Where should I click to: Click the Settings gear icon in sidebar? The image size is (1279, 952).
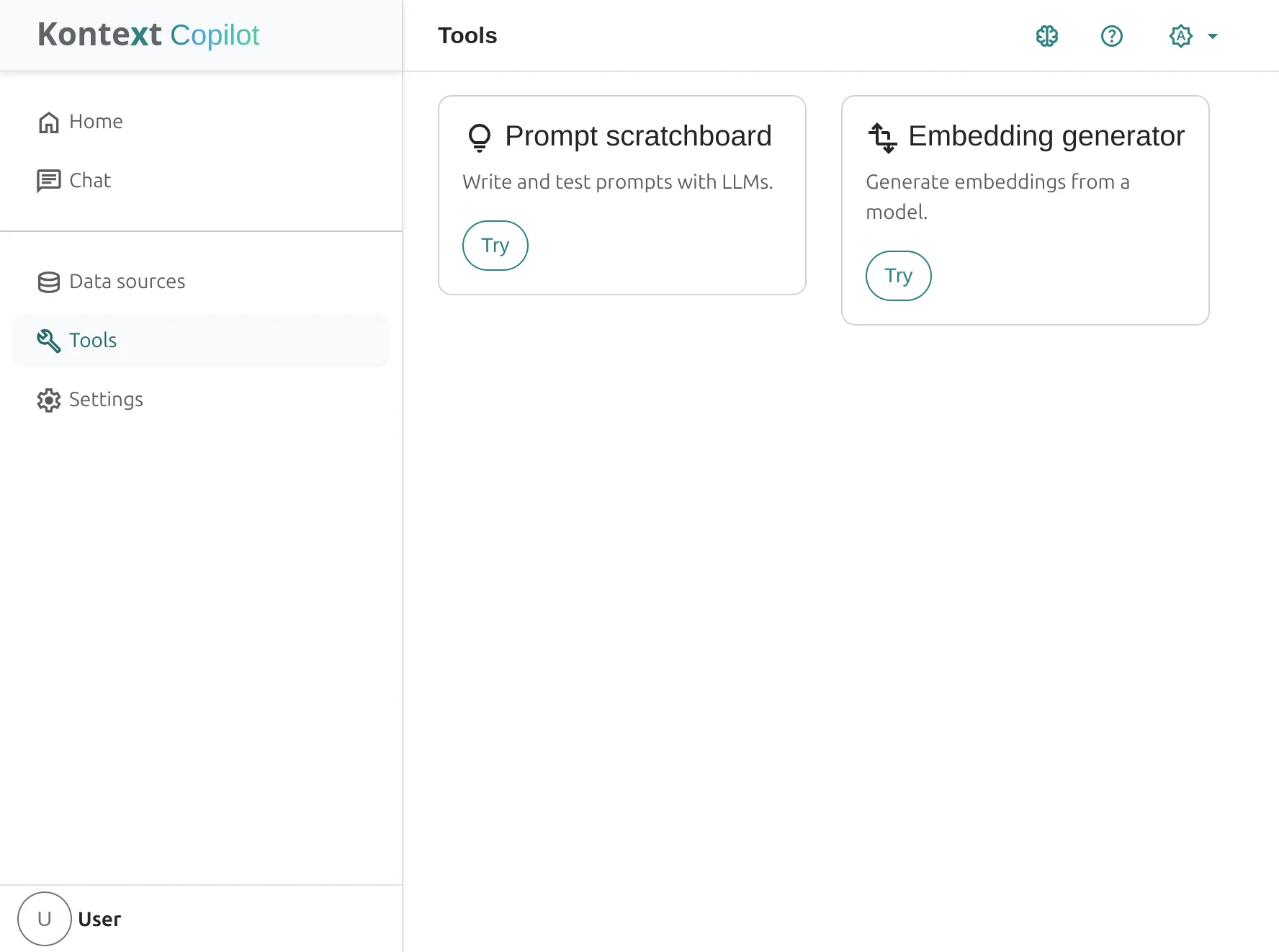click(48, 400)
